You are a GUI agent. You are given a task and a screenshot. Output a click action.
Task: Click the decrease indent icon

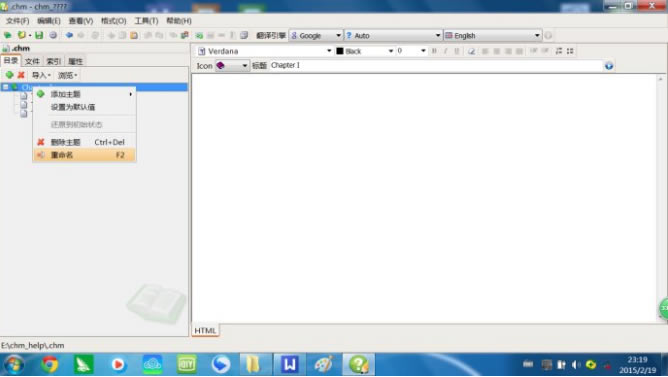pos(533,51)
